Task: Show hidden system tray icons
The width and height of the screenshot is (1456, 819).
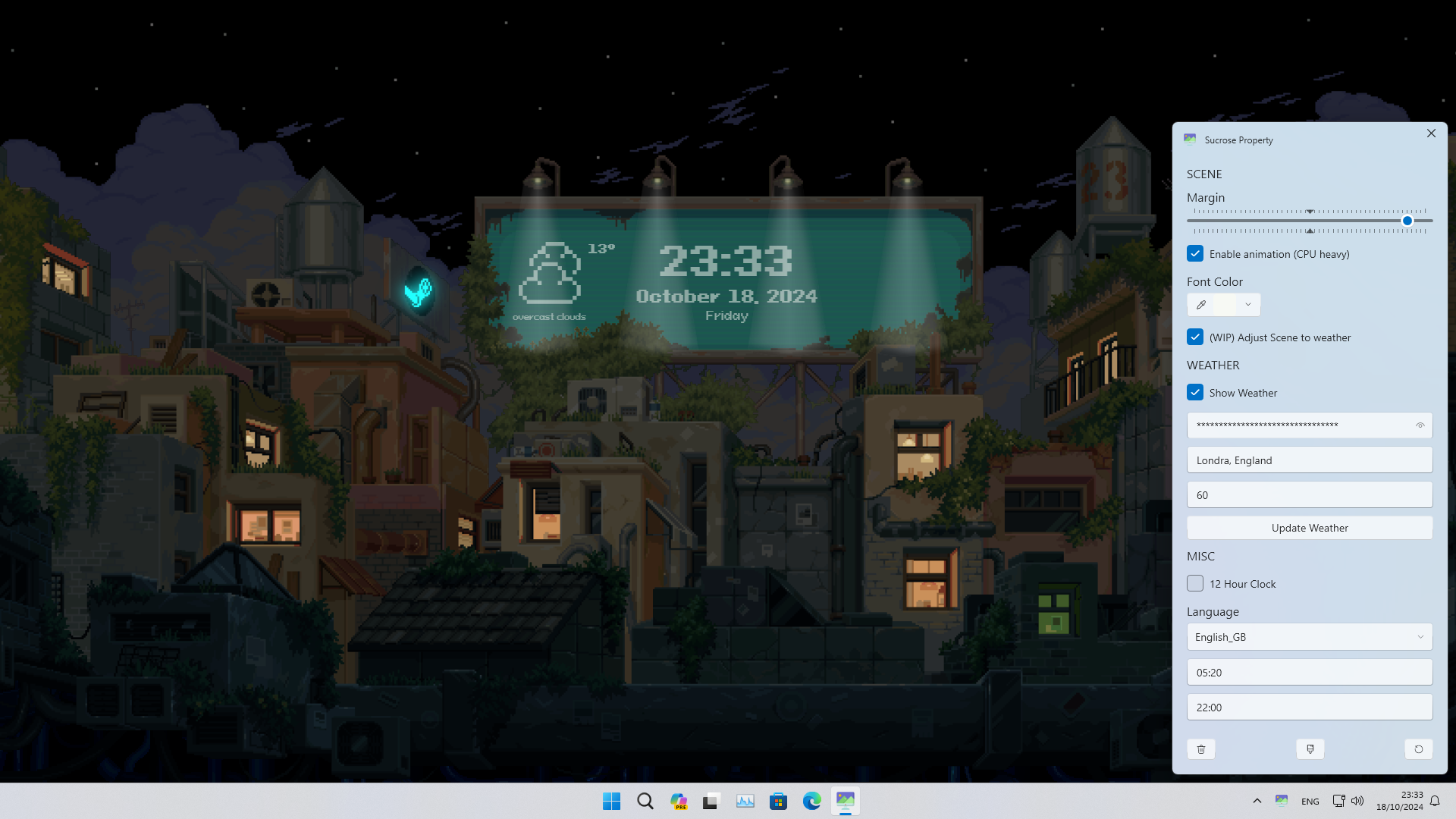Action: click(x=1257, y=801)
